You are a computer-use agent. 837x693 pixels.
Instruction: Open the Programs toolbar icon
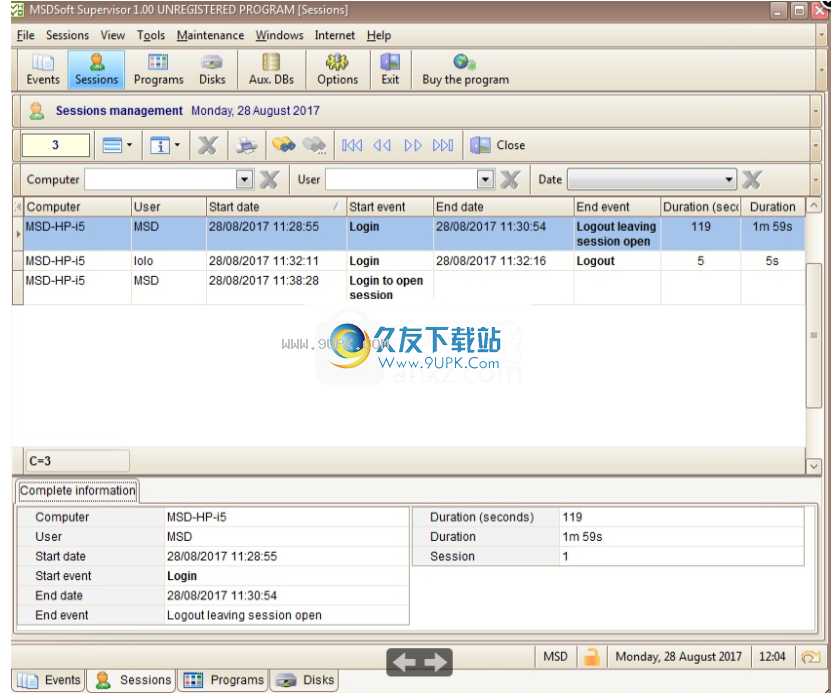coord(159,69)
